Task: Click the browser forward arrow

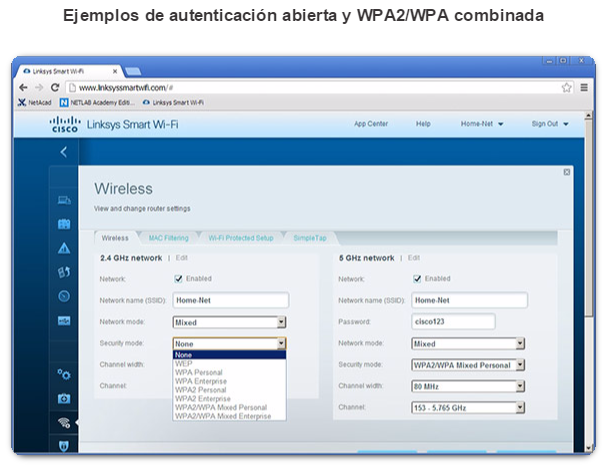Action: [39, 88]
